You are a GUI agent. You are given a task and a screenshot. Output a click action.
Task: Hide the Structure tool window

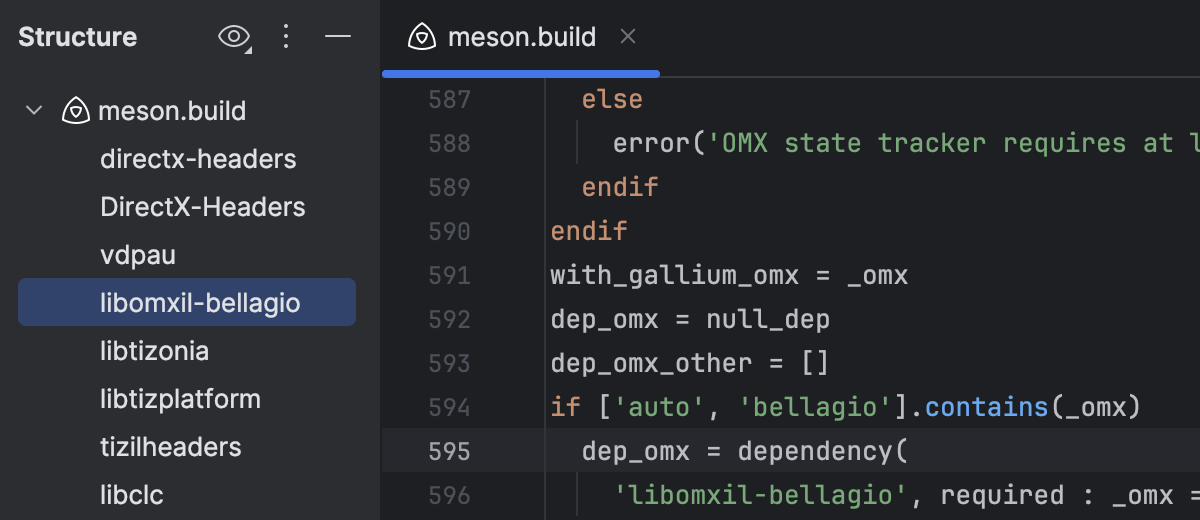338,38
